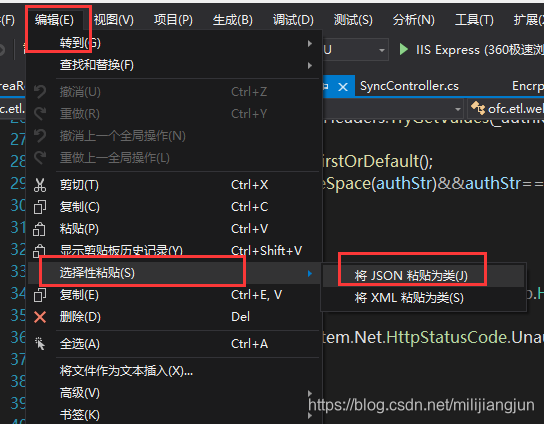The image size is (544, 424).
Task: Click the clipboard history icon
Action: pos(39,251)
